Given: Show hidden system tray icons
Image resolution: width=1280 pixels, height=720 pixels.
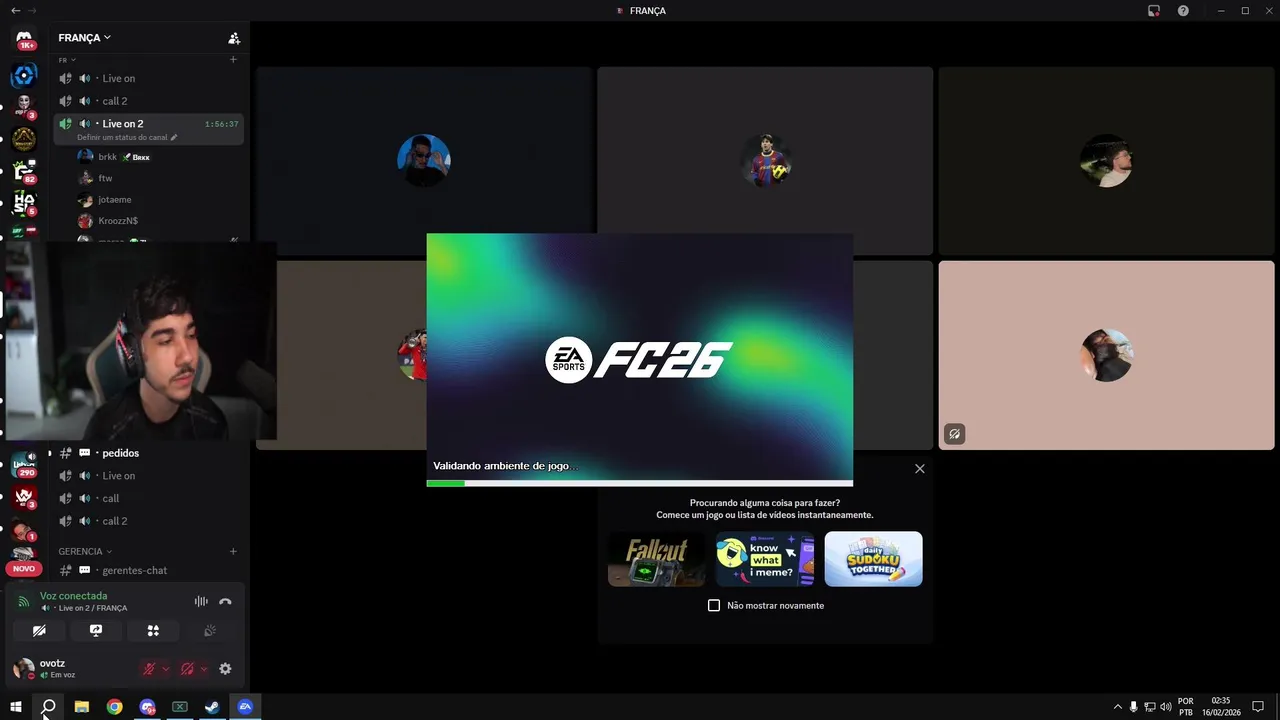Looking at the screenshot, I should pyautogui.click(x=1118, y=707).
